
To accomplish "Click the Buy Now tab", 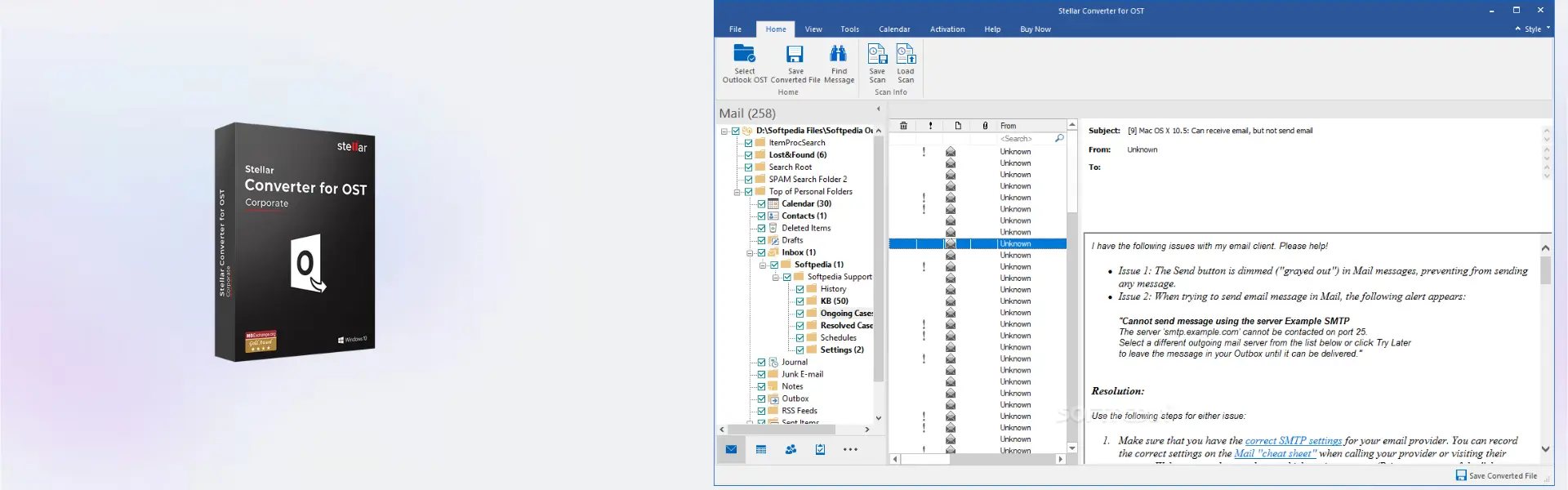I will point(1036,29).
